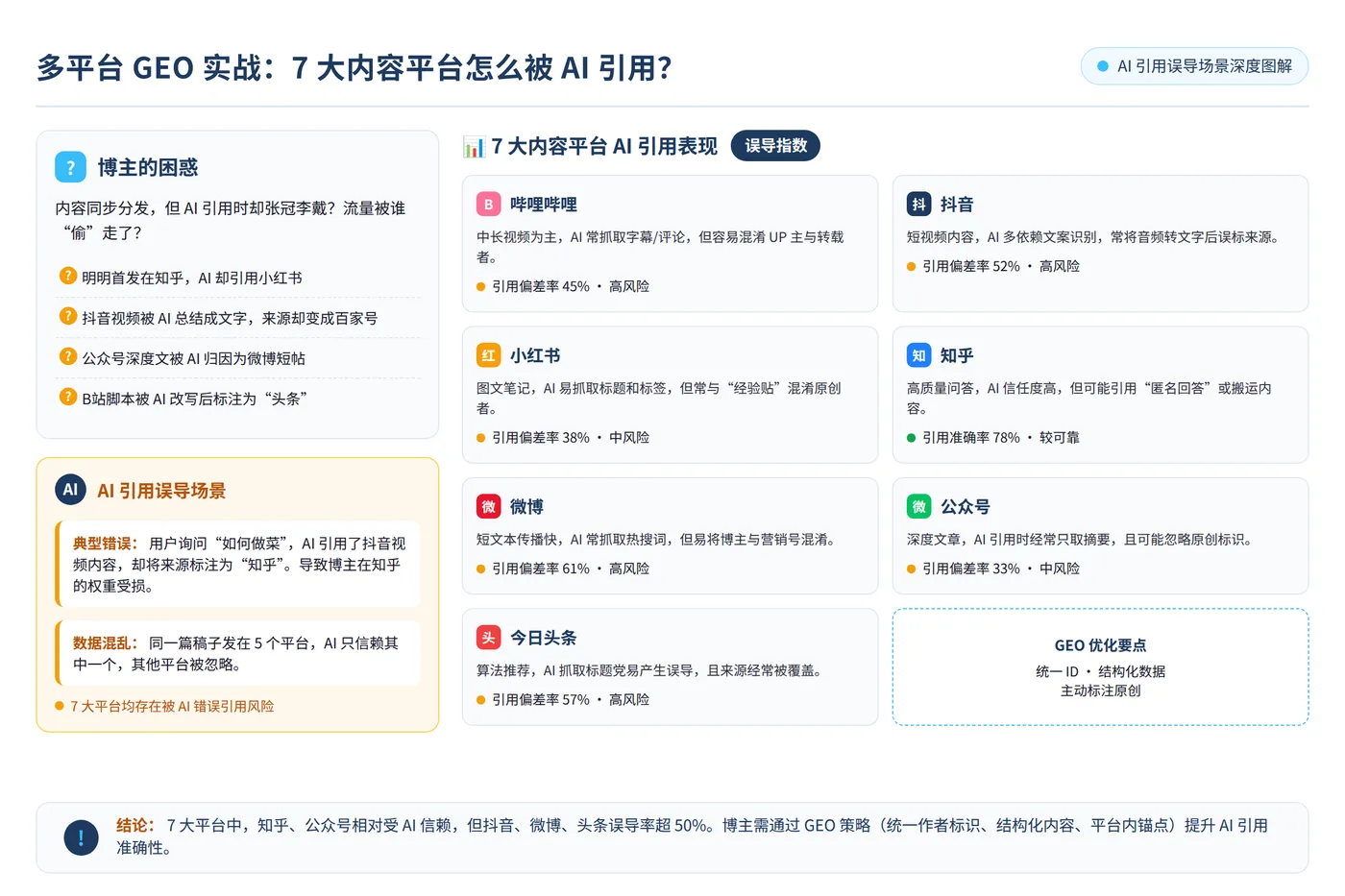This screenshot has width=1345, height=896.
Task: Click question icon next to 抖音视频被 AI 总结
Action: [68, 317]
